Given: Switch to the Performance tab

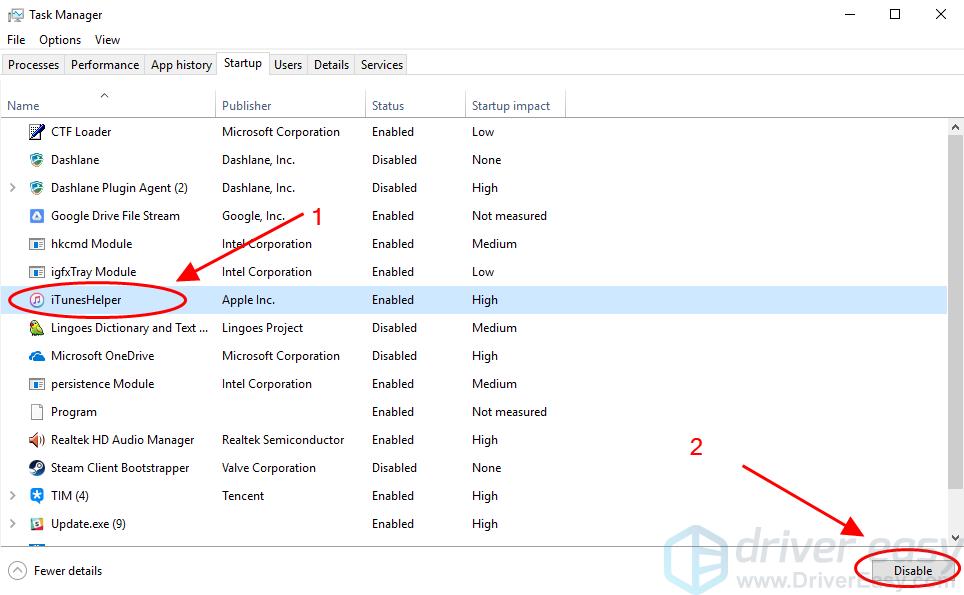Looking at the screenshot, I should click(104, 64).
